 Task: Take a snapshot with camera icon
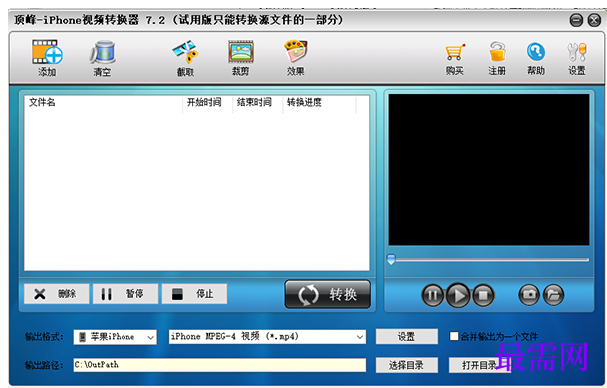point(529,295)
